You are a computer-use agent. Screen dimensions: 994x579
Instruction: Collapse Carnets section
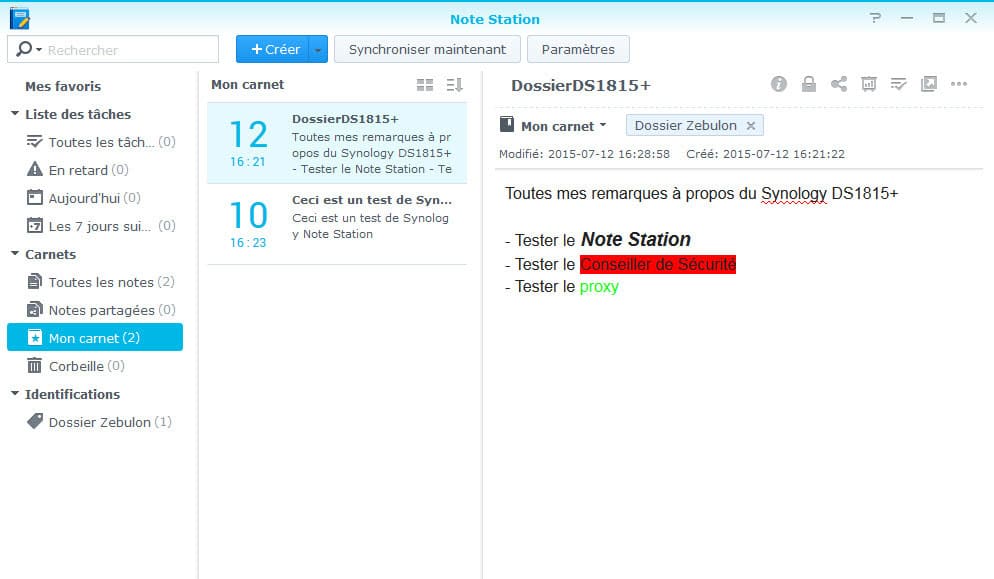[x=15, y=254]
